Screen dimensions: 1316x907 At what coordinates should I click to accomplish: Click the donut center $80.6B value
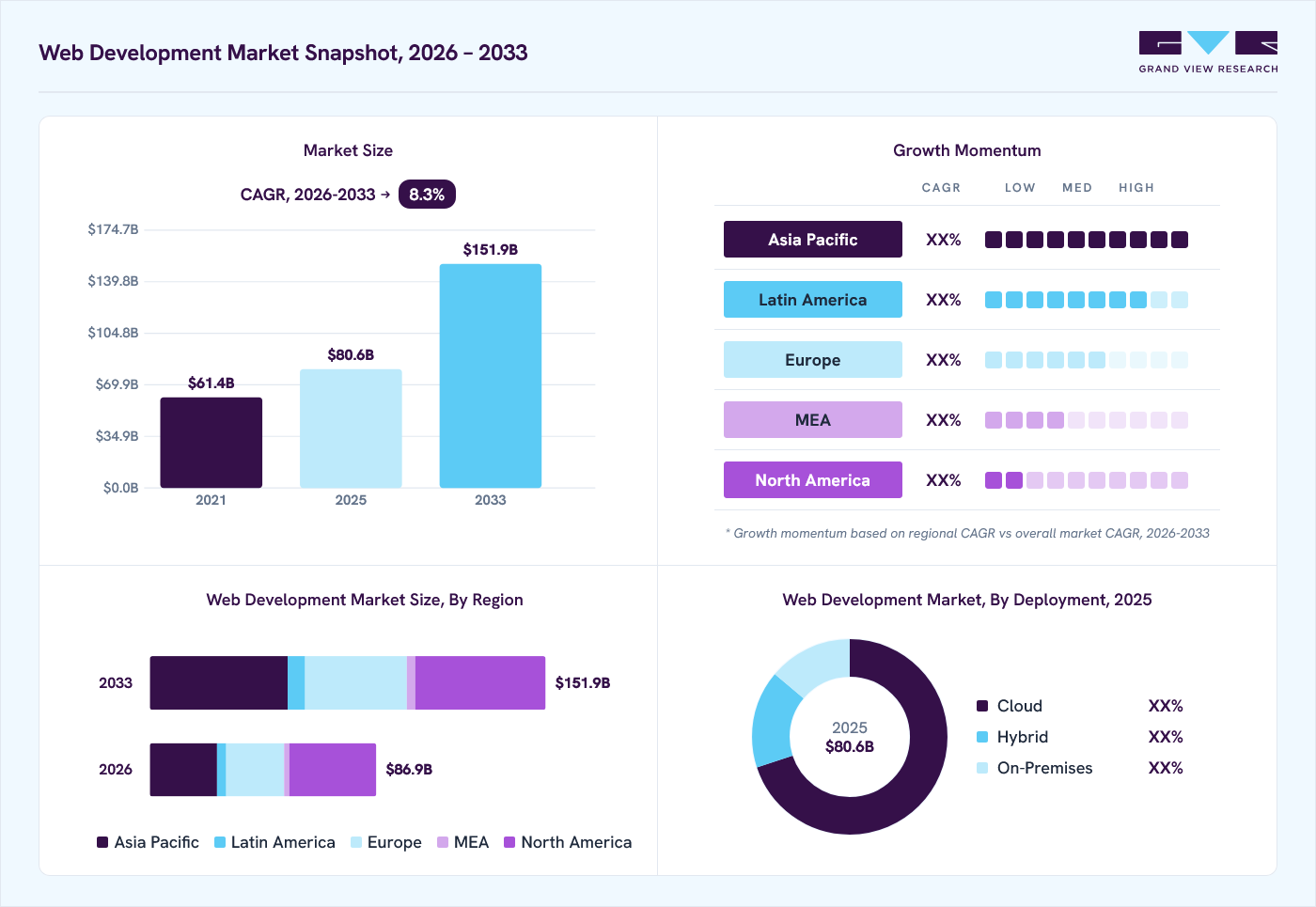point(850,747)
